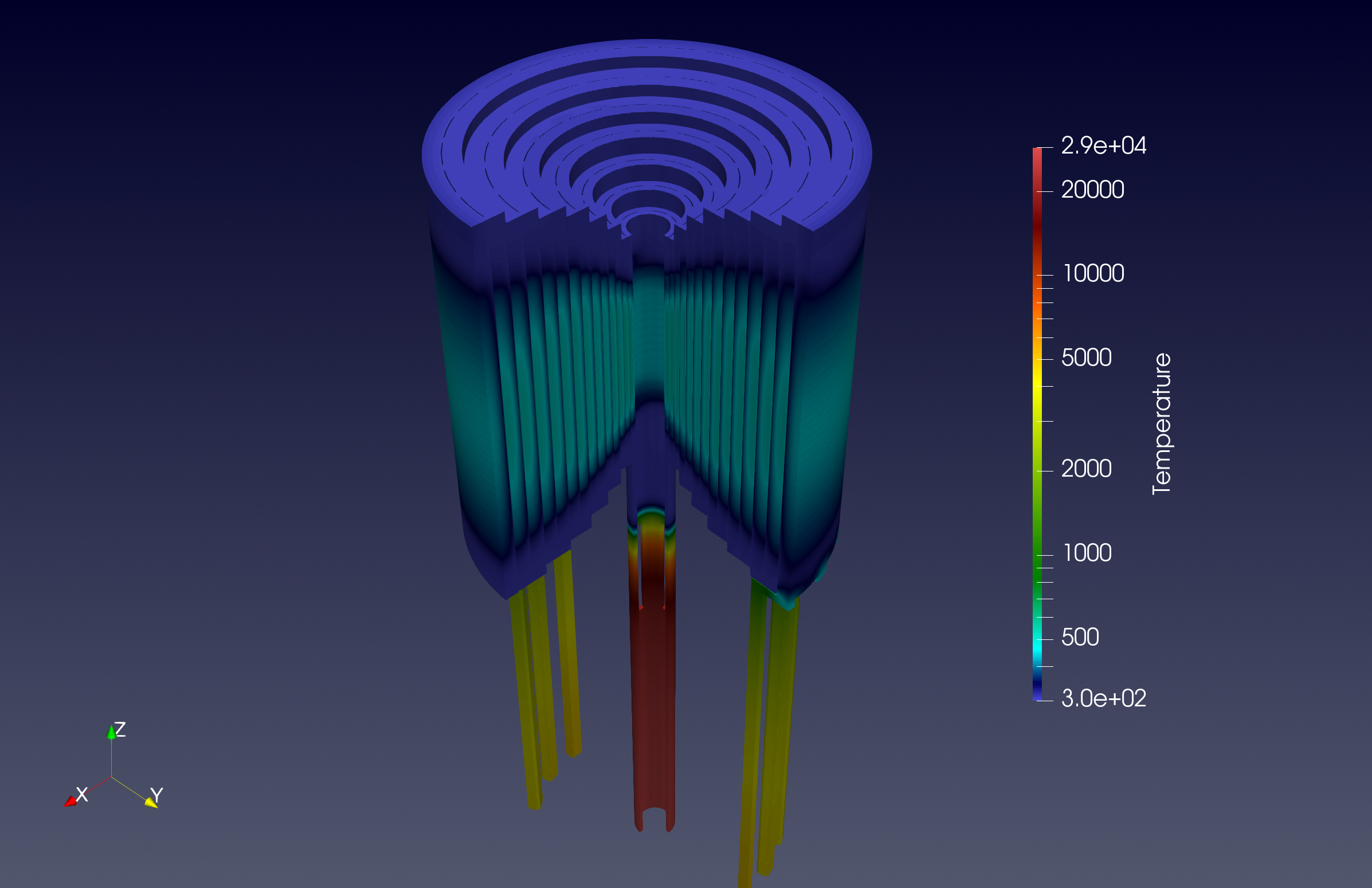Screen dimensions: 1372x888
Task: Pick the central cyan column in the cutaway
Action: [649, 334]
